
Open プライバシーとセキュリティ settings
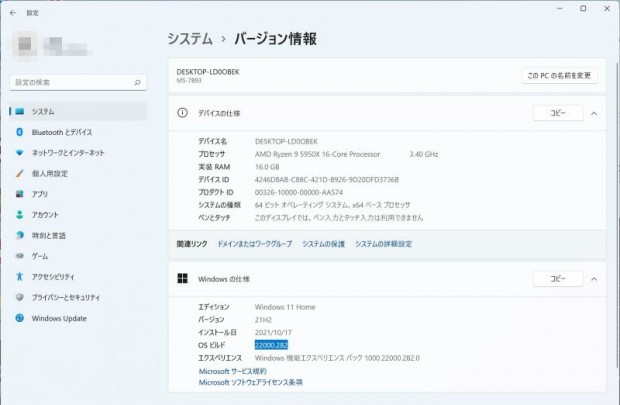tap(78, 297)
